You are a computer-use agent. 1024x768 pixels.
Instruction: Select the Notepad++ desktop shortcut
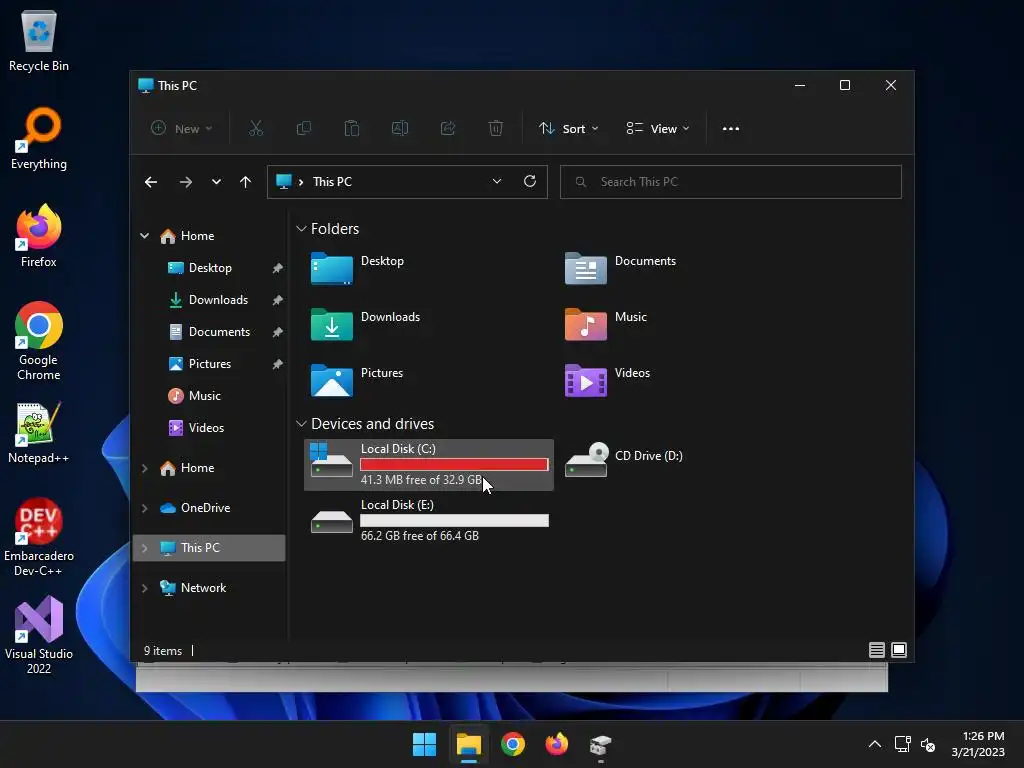39,432
